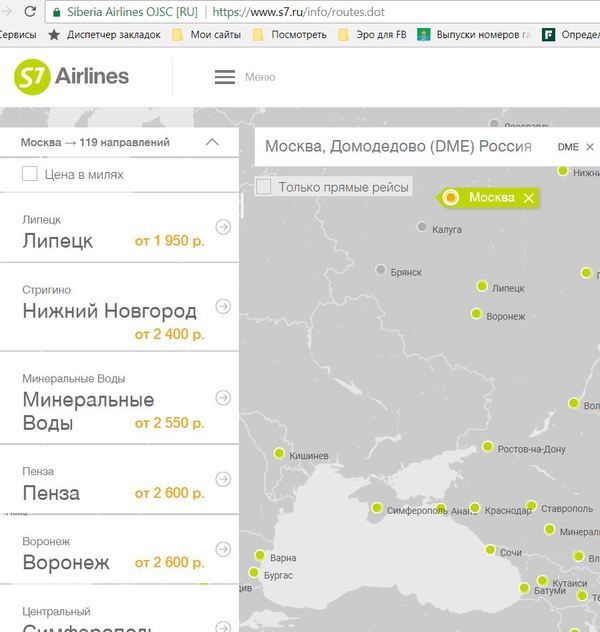Toggle Только прямые рейсы checkbox
Viewport: 600px width, 632px height.
coord(264,187)
